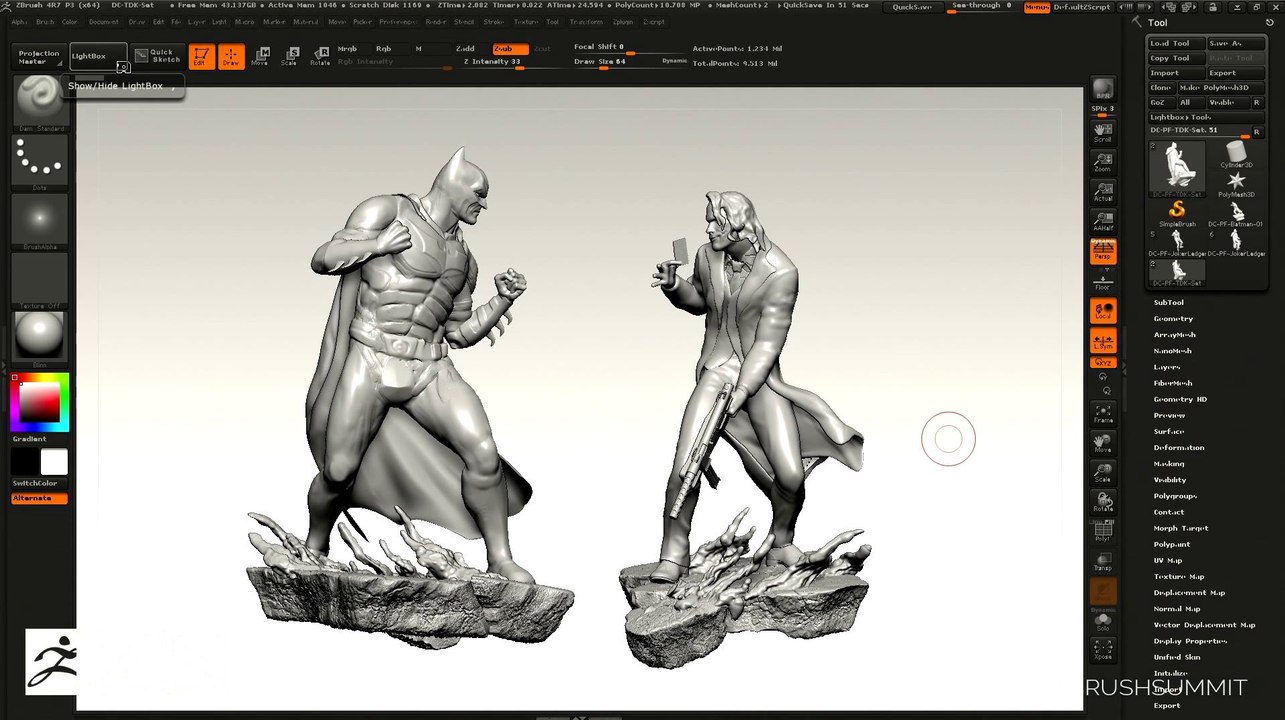1285x720 pixels.
Task: Click the Actual size icon
Action: pos(1103,192)
